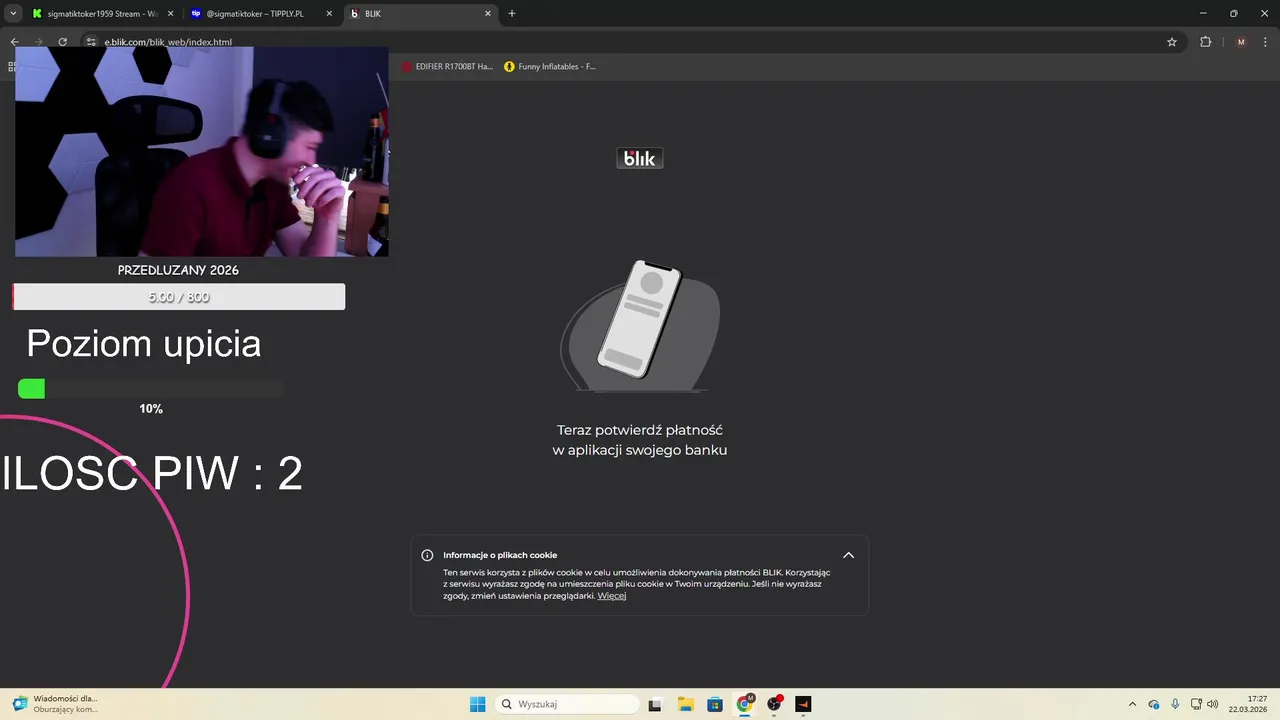
Task: Go back to previous page
Action: pos(14,42)
